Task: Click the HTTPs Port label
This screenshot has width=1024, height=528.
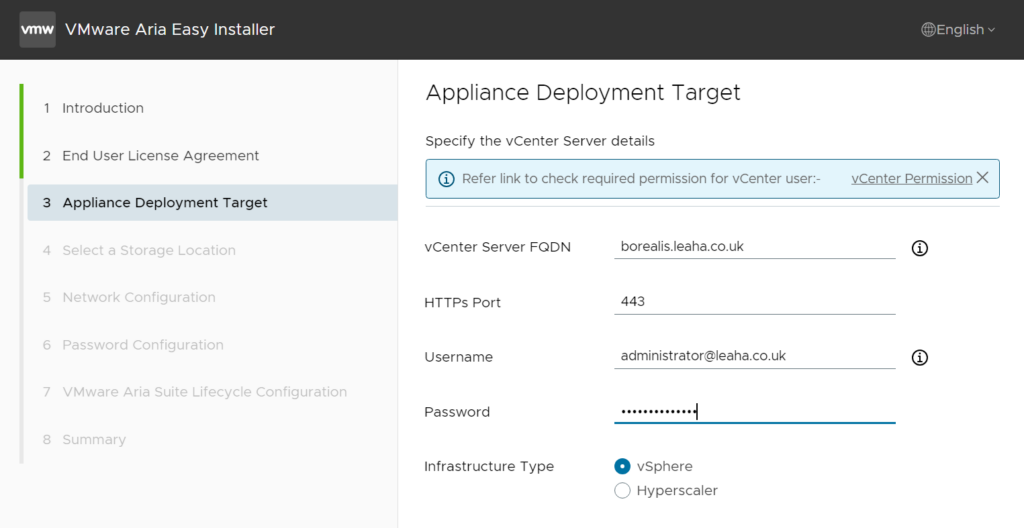Action: point(462,303)
